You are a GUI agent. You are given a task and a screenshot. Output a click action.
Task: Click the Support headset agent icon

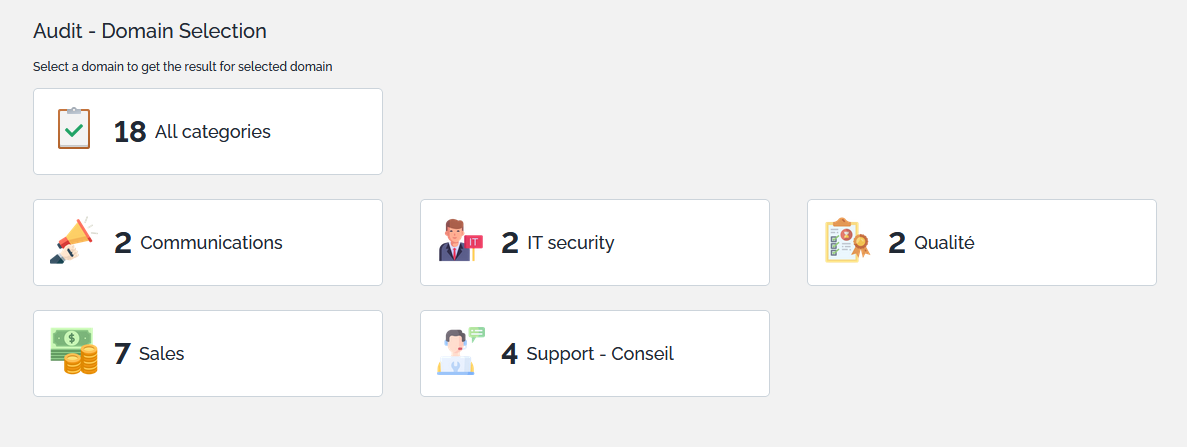coord(460,352)
